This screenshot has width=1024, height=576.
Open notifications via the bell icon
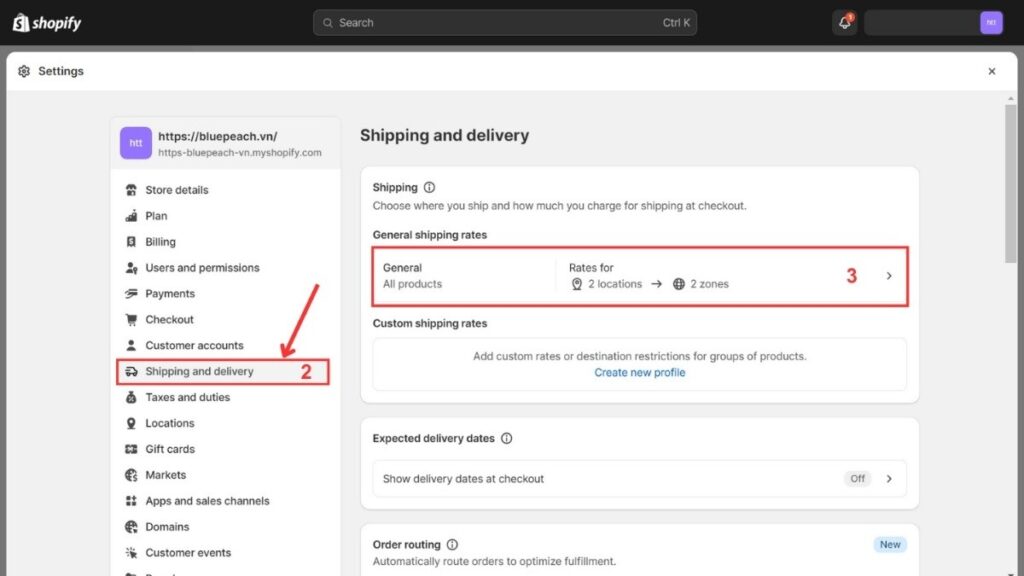pos(843,22)
